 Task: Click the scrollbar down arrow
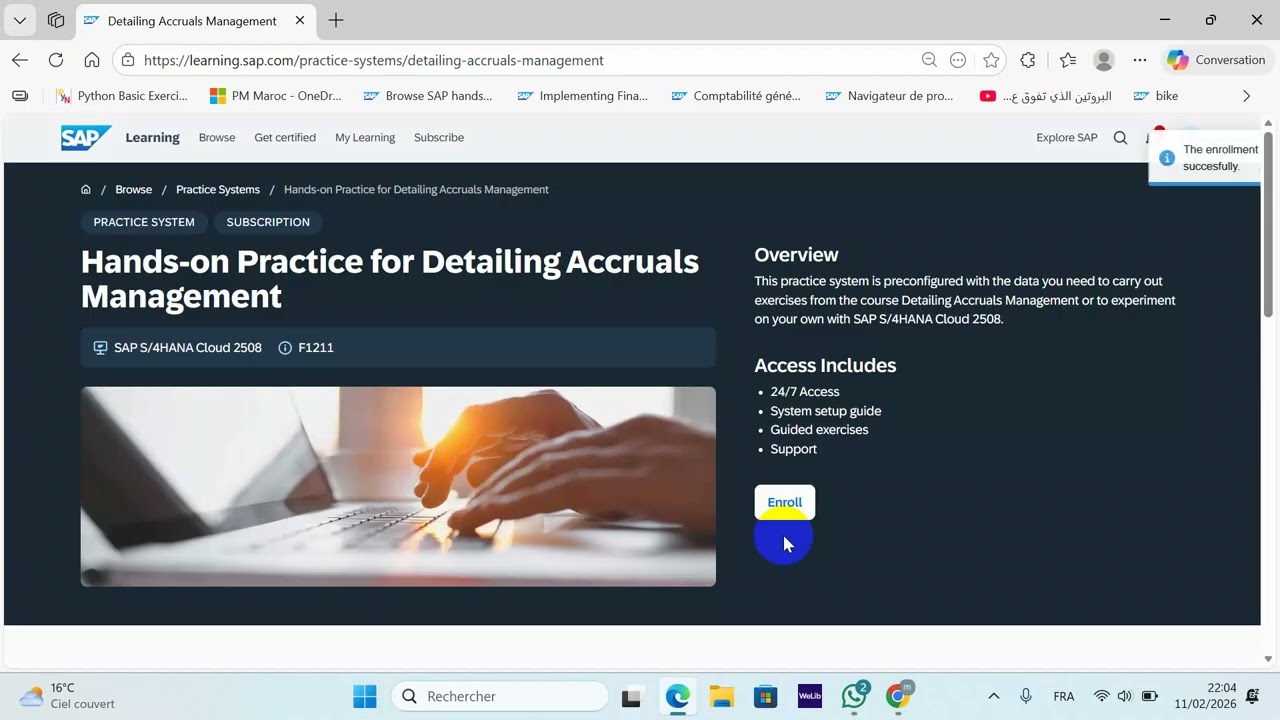1268,659
